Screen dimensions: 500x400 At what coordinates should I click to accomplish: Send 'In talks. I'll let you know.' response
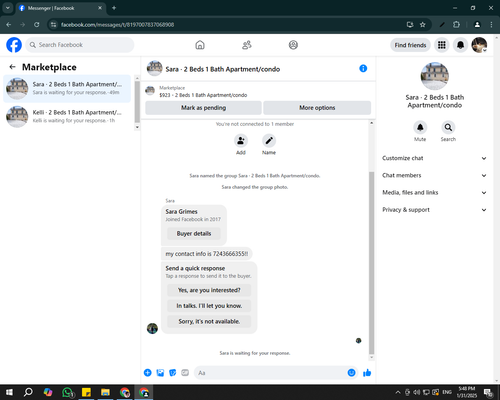click(x=209, y=306)
